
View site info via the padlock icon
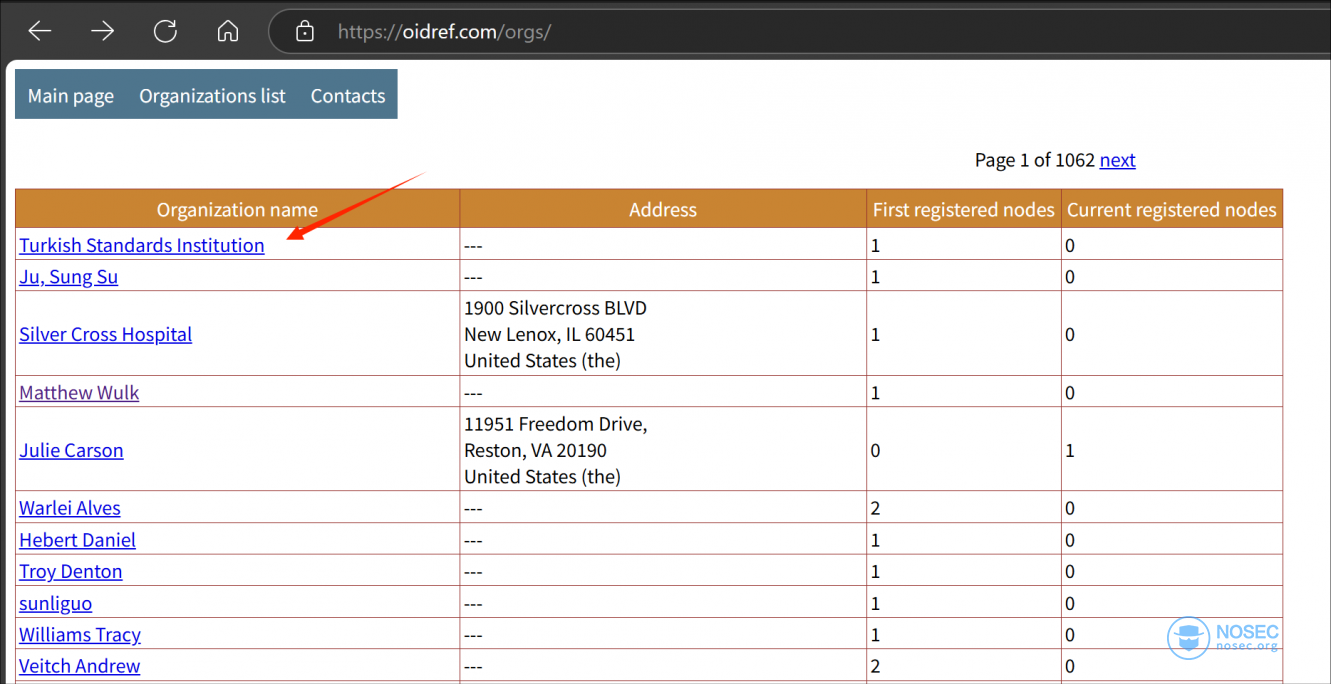click(305, 32)
